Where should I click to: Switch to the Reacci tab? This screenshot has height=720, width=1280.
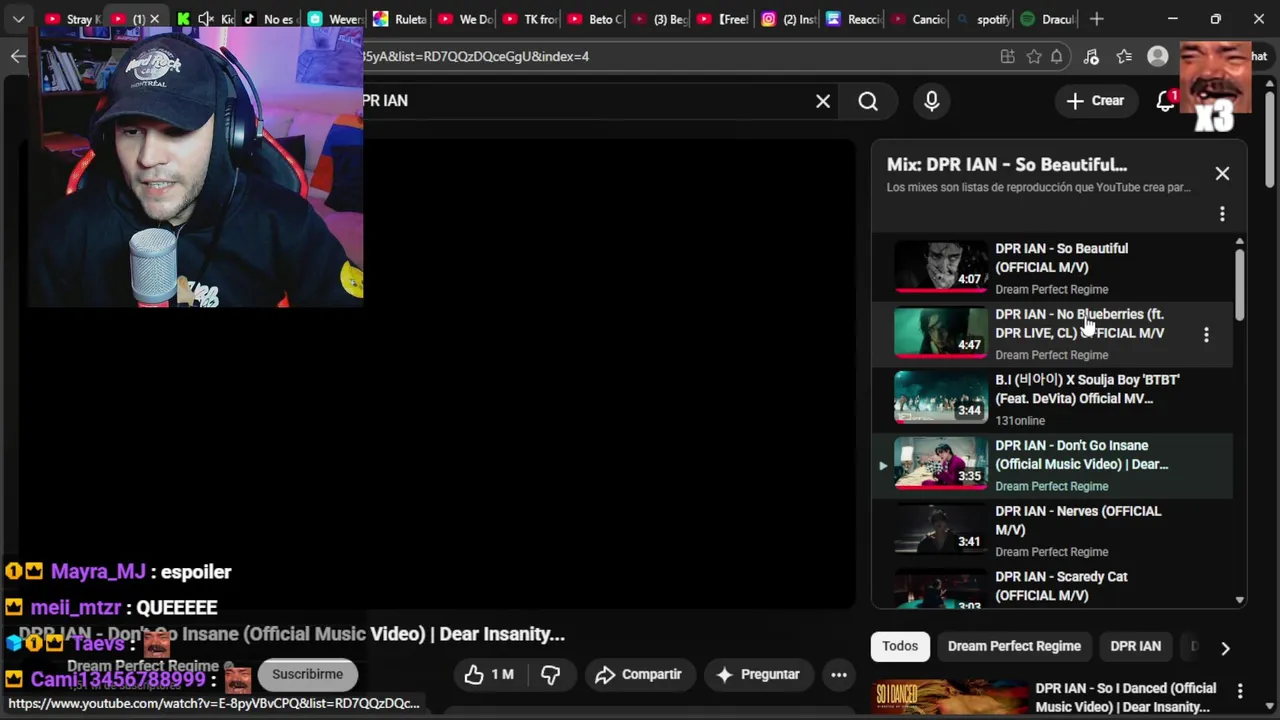coord(855,19)
